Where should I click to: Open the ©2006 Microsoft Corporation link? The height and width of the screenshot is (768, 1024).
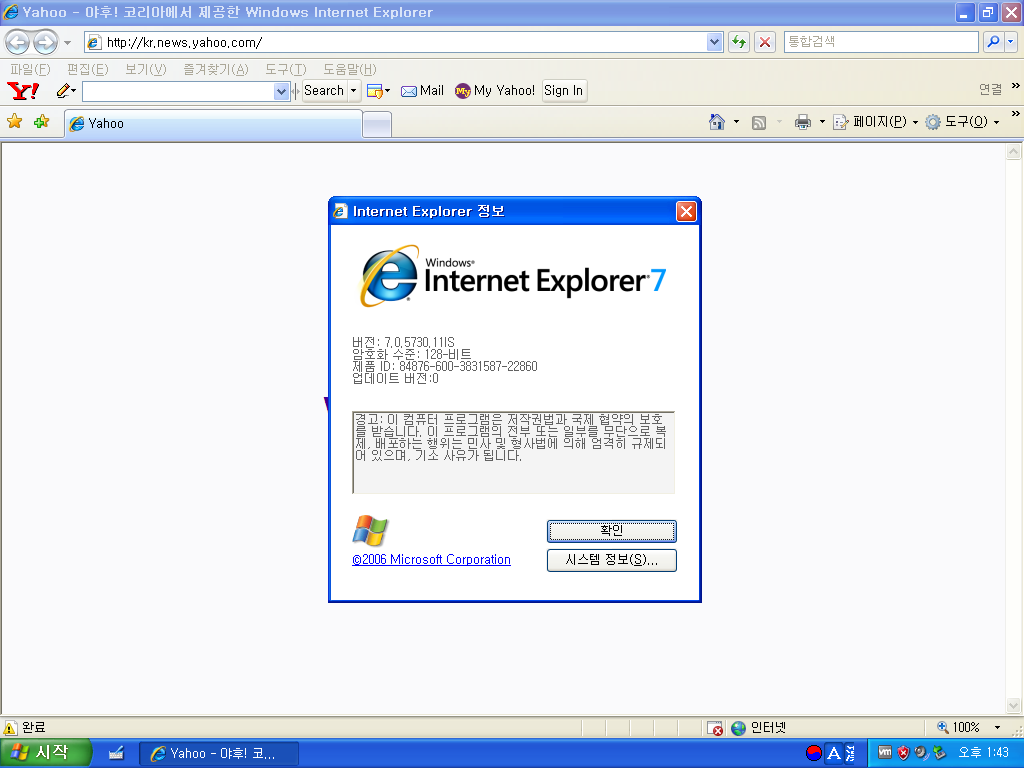click(431, 560)
